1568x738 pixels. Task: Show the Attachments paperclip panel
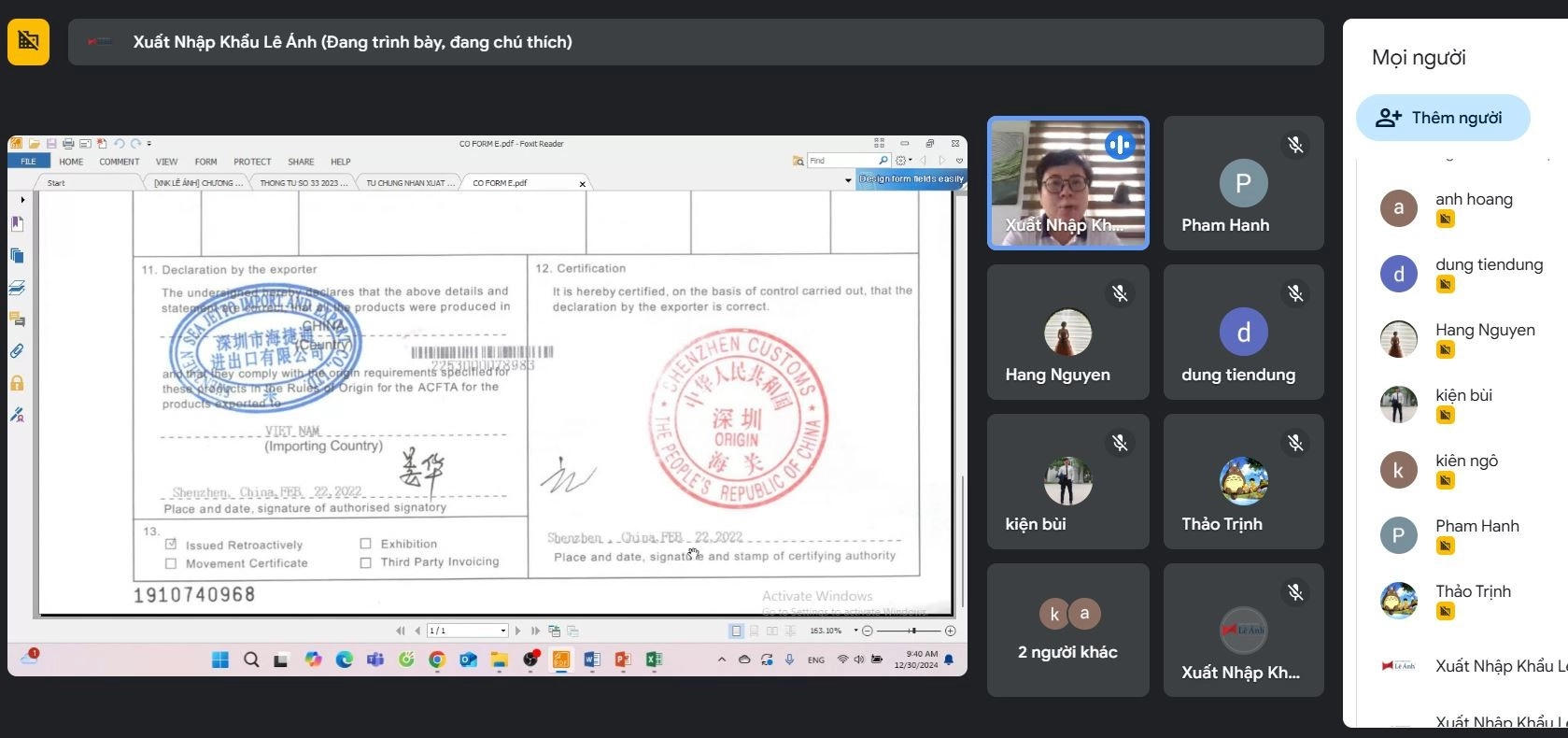(x=17, y=351)
